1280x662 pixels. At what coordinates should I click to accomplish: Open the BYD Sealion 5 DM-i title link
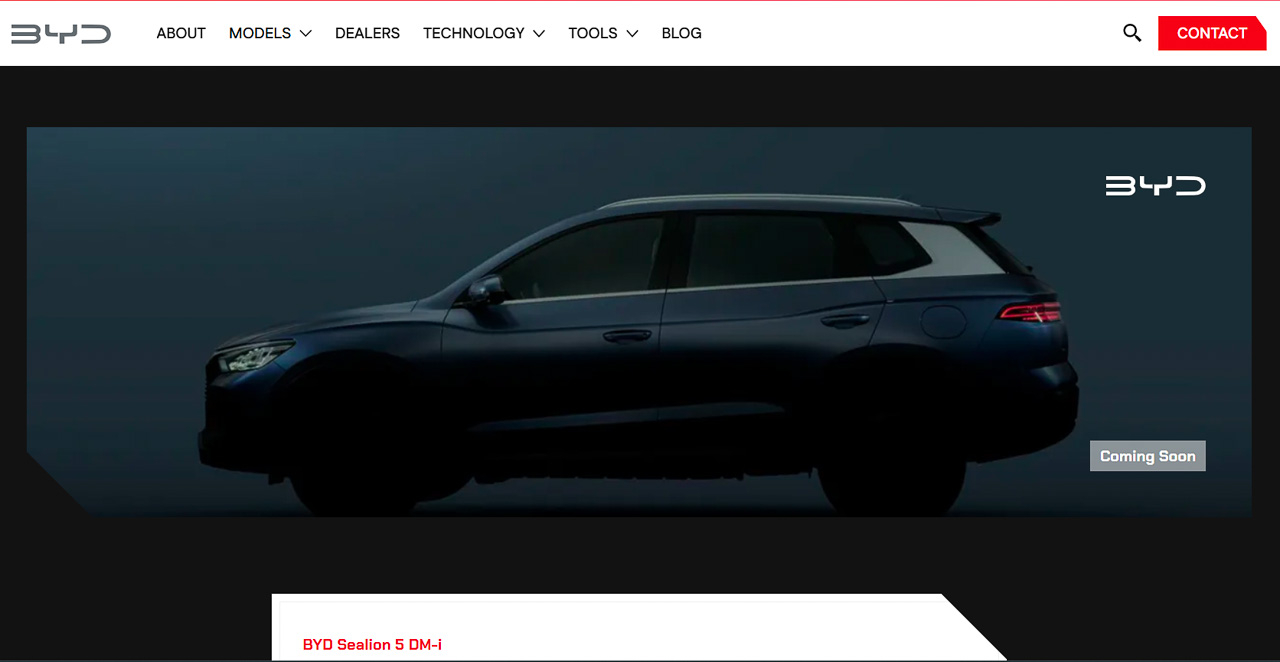click(372, 644)
